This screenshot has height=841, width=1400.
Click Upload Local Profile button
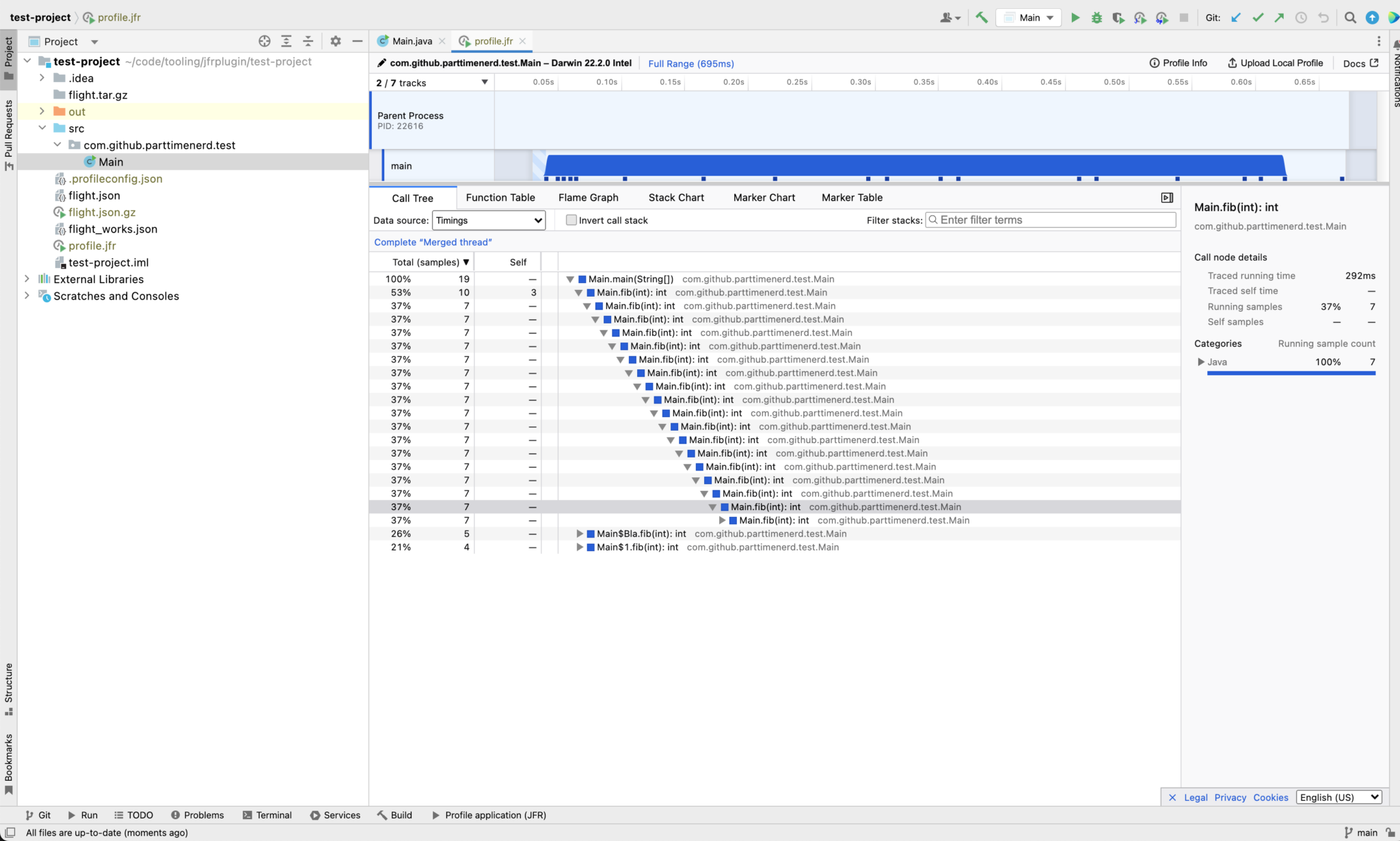(x=1276, y=63)
